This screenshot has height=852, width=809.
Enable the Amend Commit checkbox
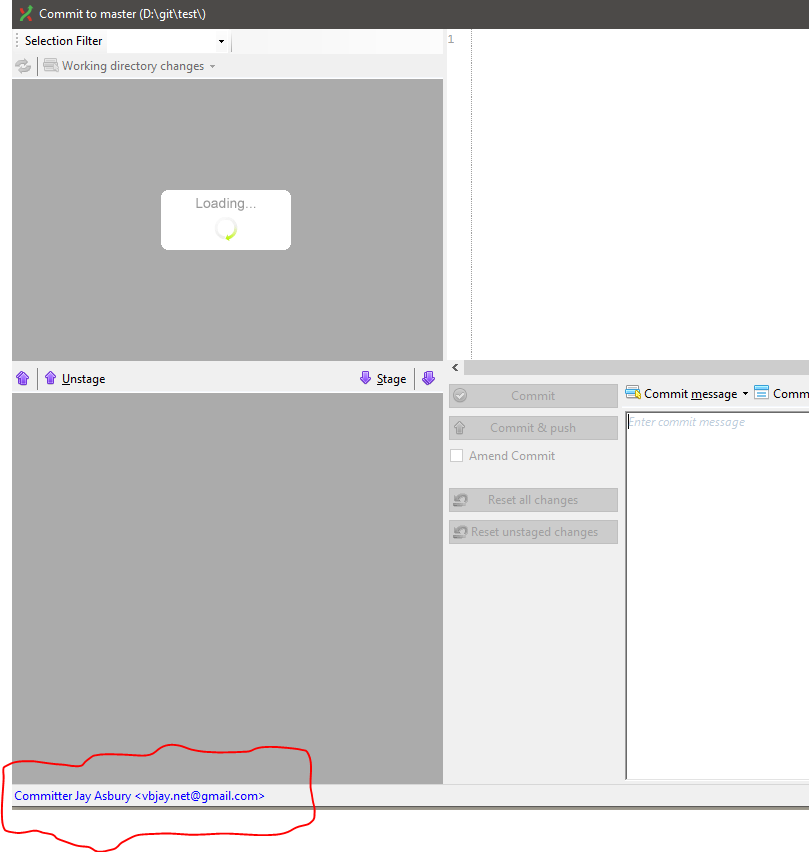pyautogui.click(x=456, y=455)
